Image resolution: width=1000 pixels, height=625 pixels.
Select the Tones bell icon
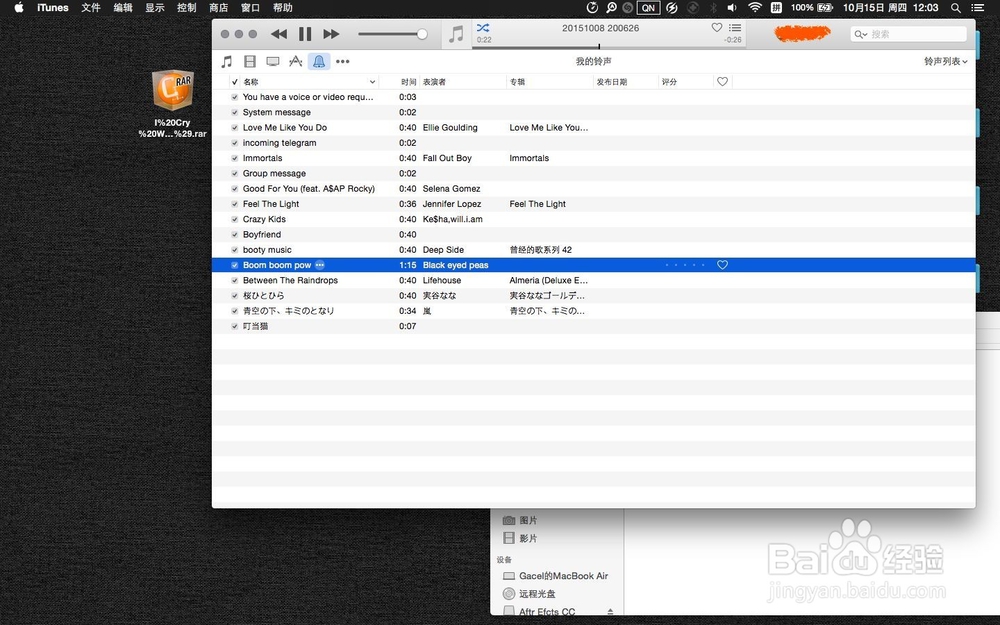pos(319,61)
